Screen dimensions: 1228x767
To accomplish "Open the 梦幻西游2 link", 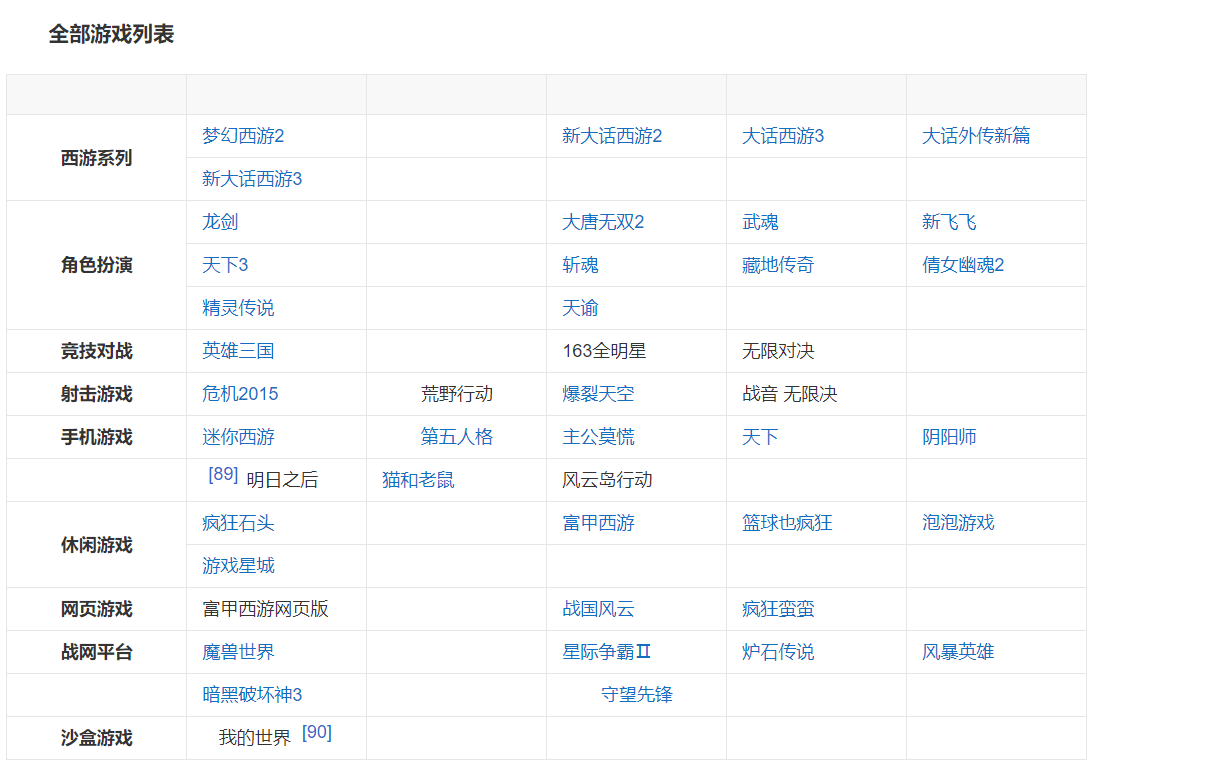I will 243,136.
